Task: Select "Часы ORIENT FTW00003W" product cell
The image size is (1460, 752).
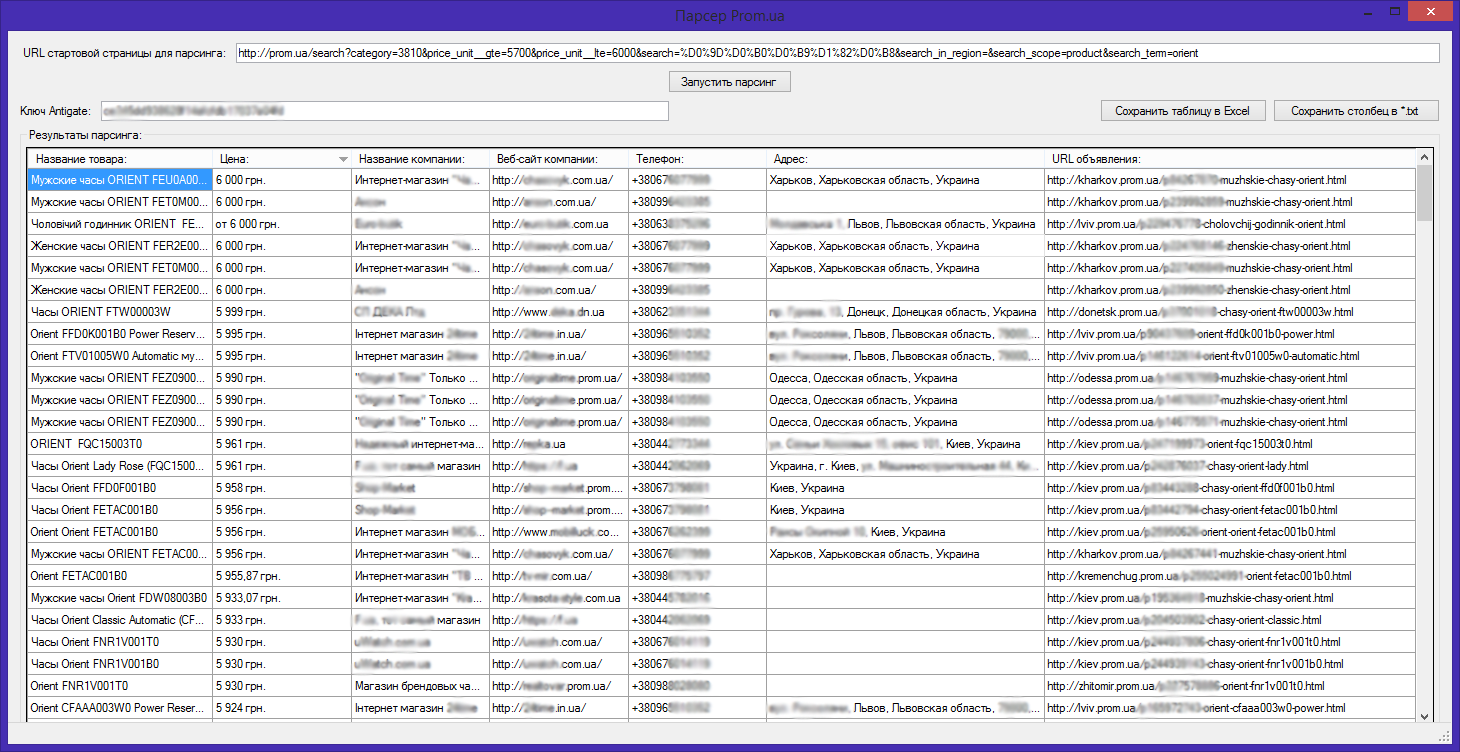Action: [120, 312]
